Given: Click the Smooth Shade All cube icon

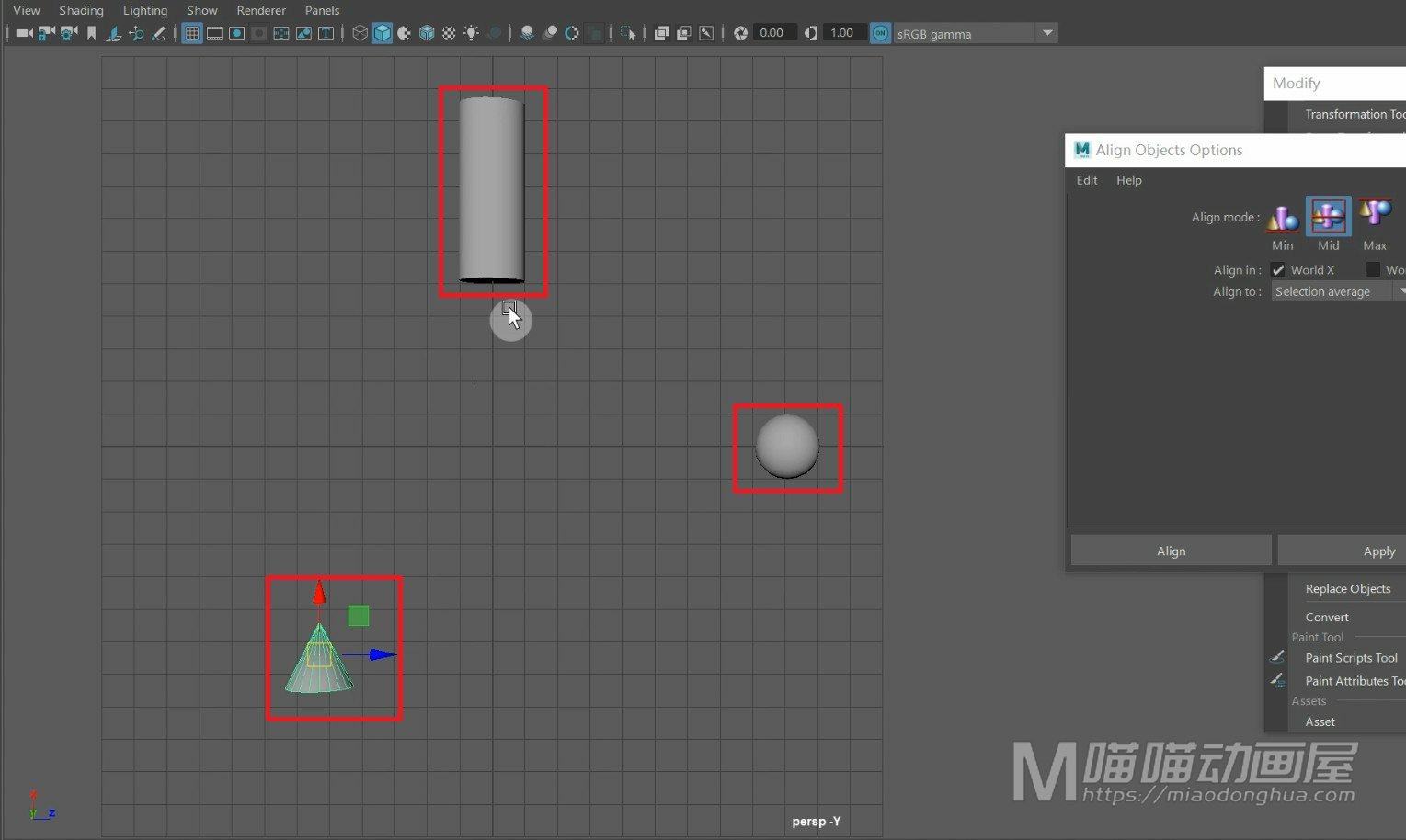Looking at the screenshot, I should (x=382, y=33).
